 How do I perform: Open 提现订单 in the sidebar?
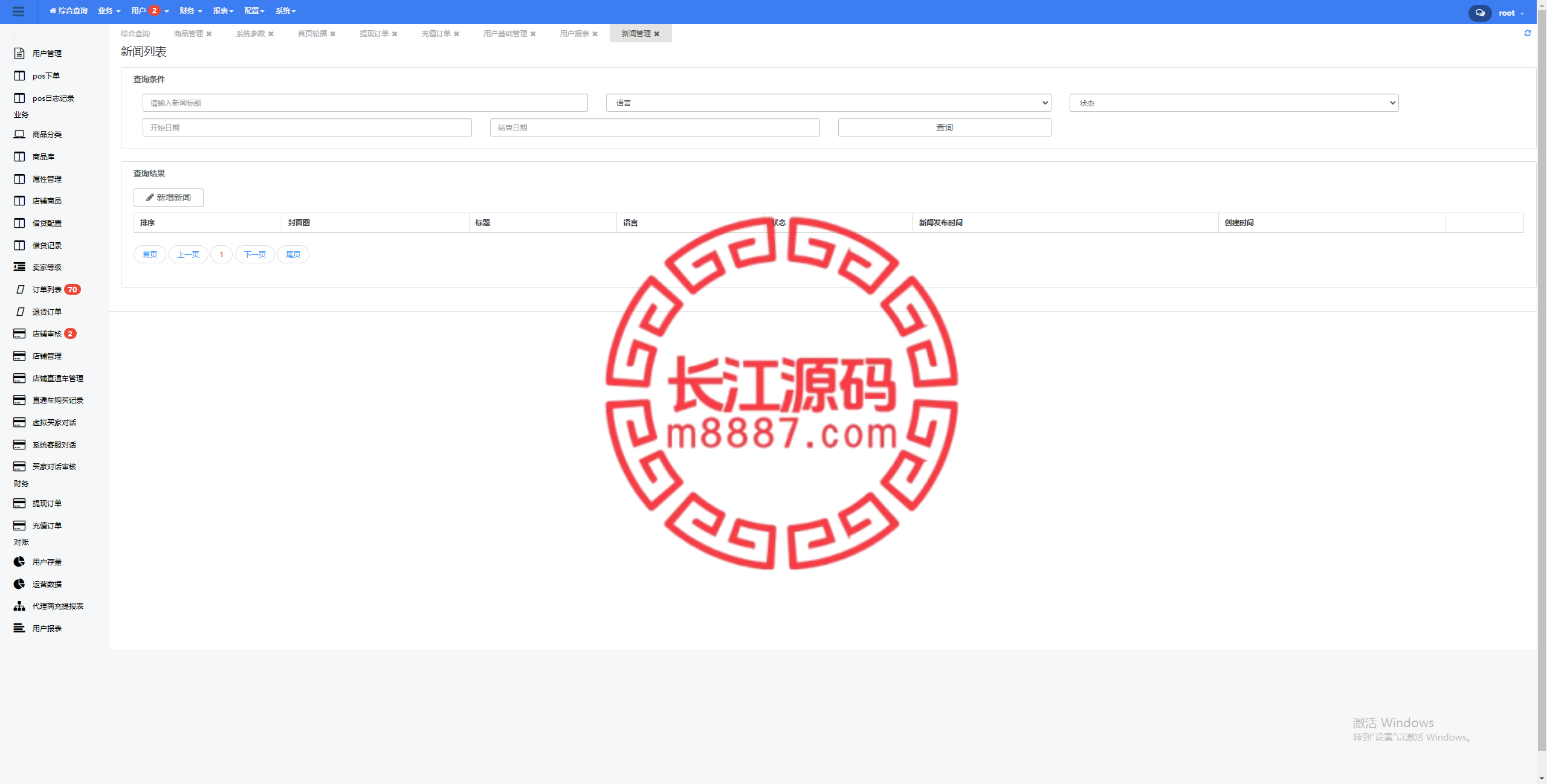pos(47,503)
